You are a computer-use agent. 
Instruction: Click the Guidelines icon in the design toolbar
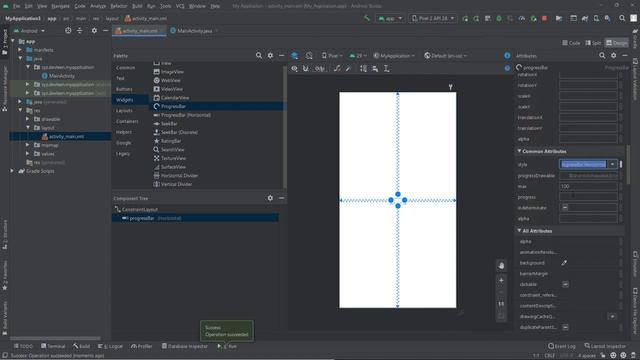(x=386, y=69)
